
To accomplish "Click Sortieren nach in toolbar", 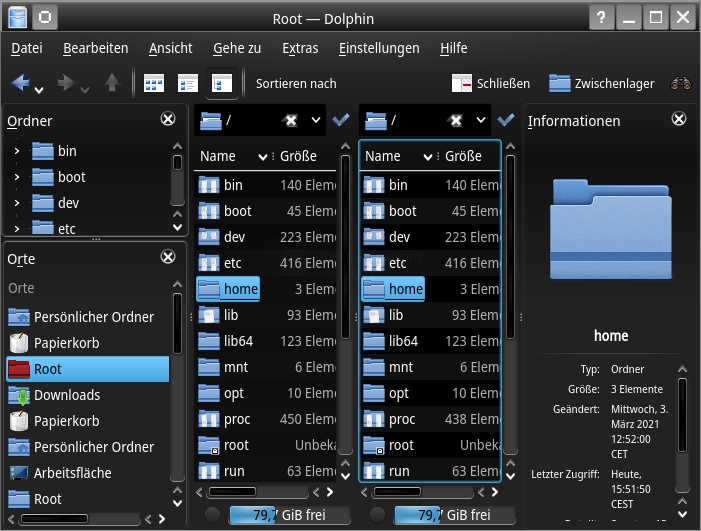I will tap(296, 84).
